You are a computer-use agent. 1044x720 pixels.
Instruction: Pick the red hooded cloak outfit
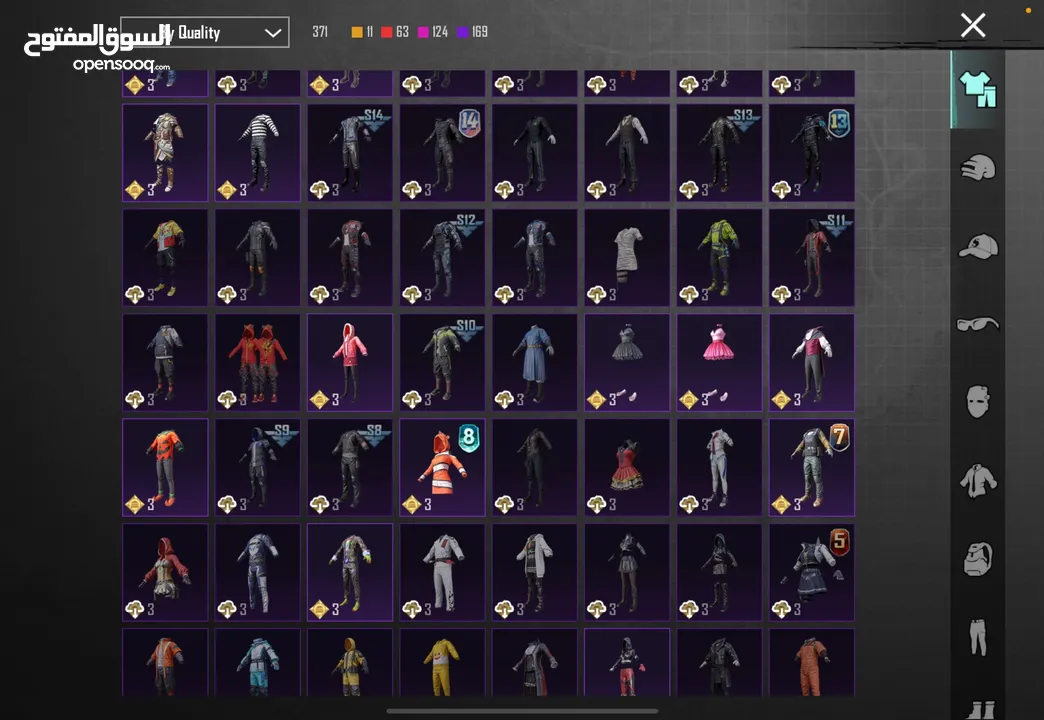tap(165, 573)
